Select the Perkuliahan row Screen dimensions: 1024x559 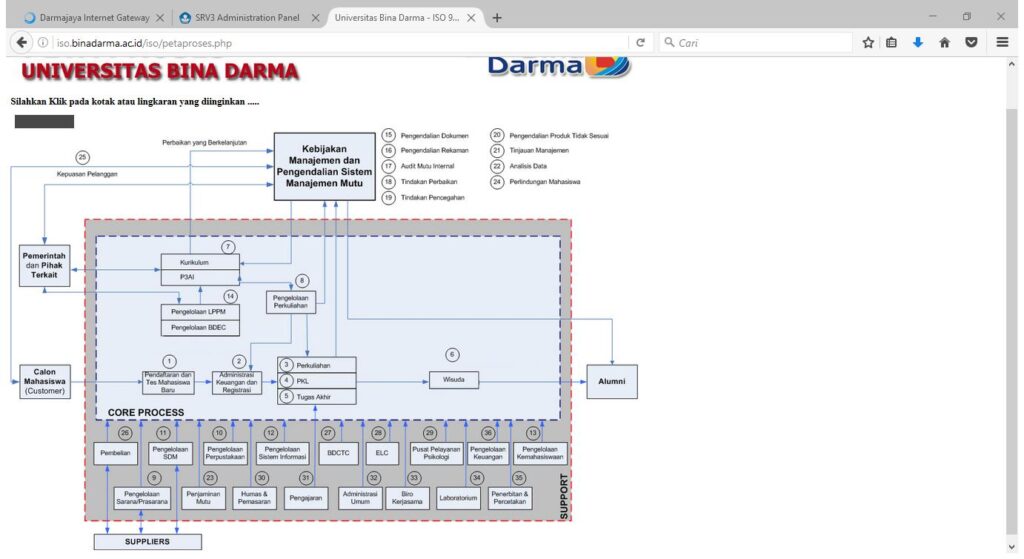[317, 365]
